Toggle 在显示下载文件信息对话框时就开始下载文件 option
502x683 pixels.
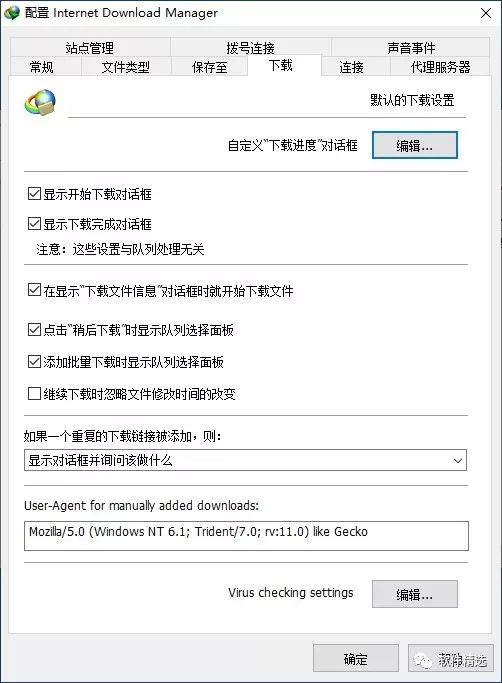34,290
